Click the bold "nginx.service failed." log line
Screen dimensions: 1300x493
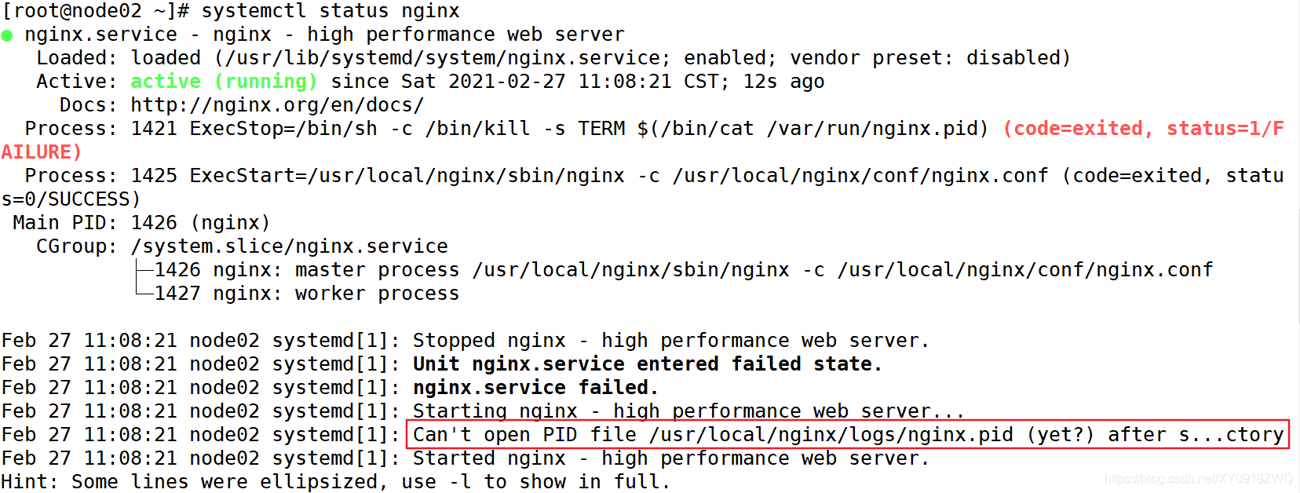536,387
